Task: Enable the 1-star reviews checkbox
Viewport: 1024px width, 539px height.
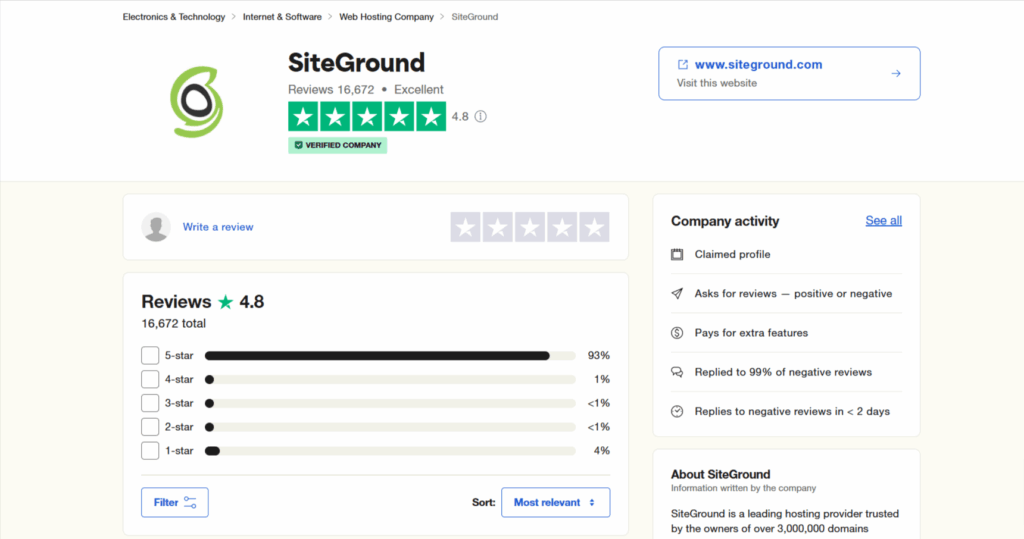Action: pos(150,451)
